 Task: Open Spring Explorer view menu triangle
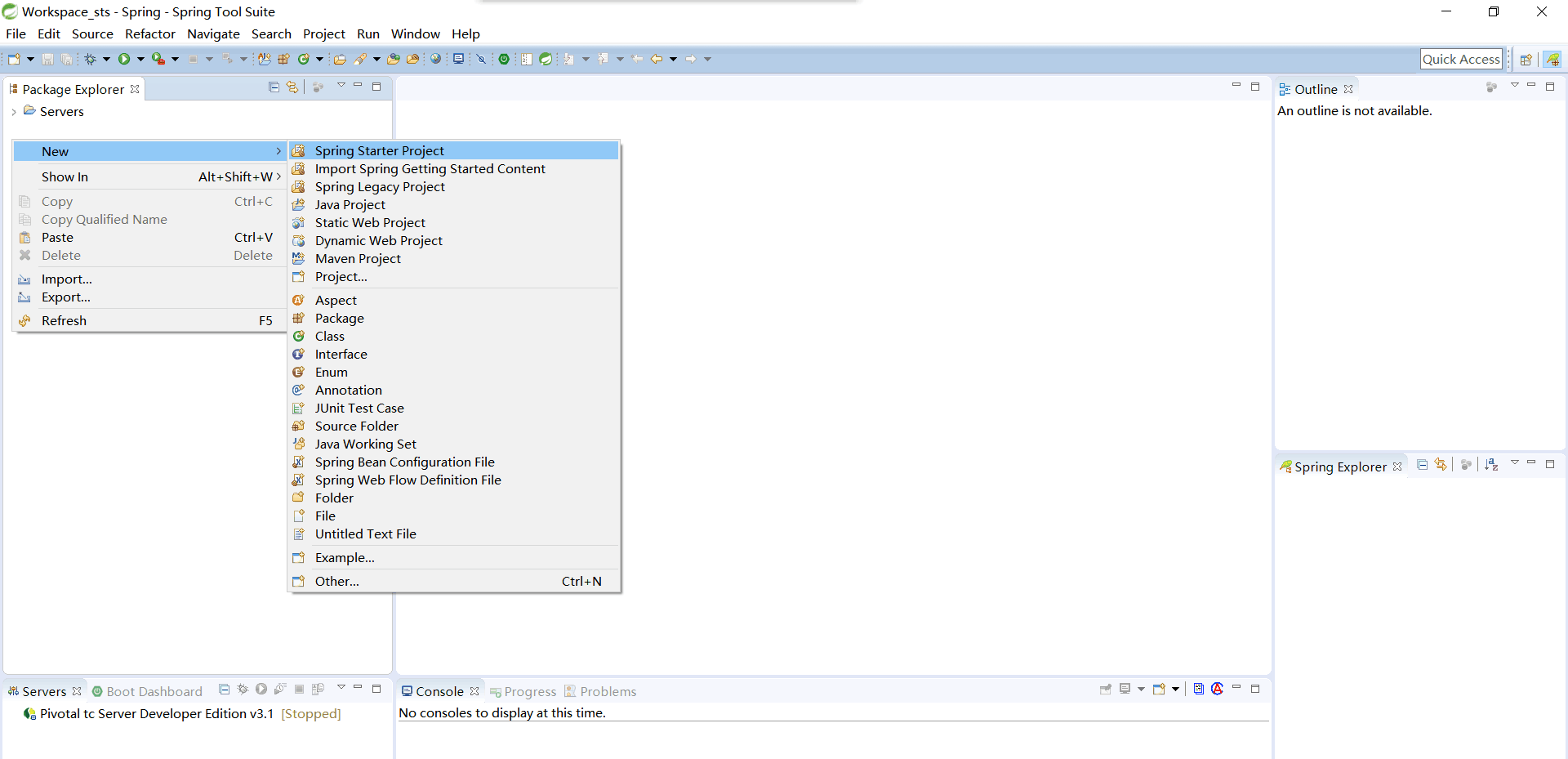1515,462
